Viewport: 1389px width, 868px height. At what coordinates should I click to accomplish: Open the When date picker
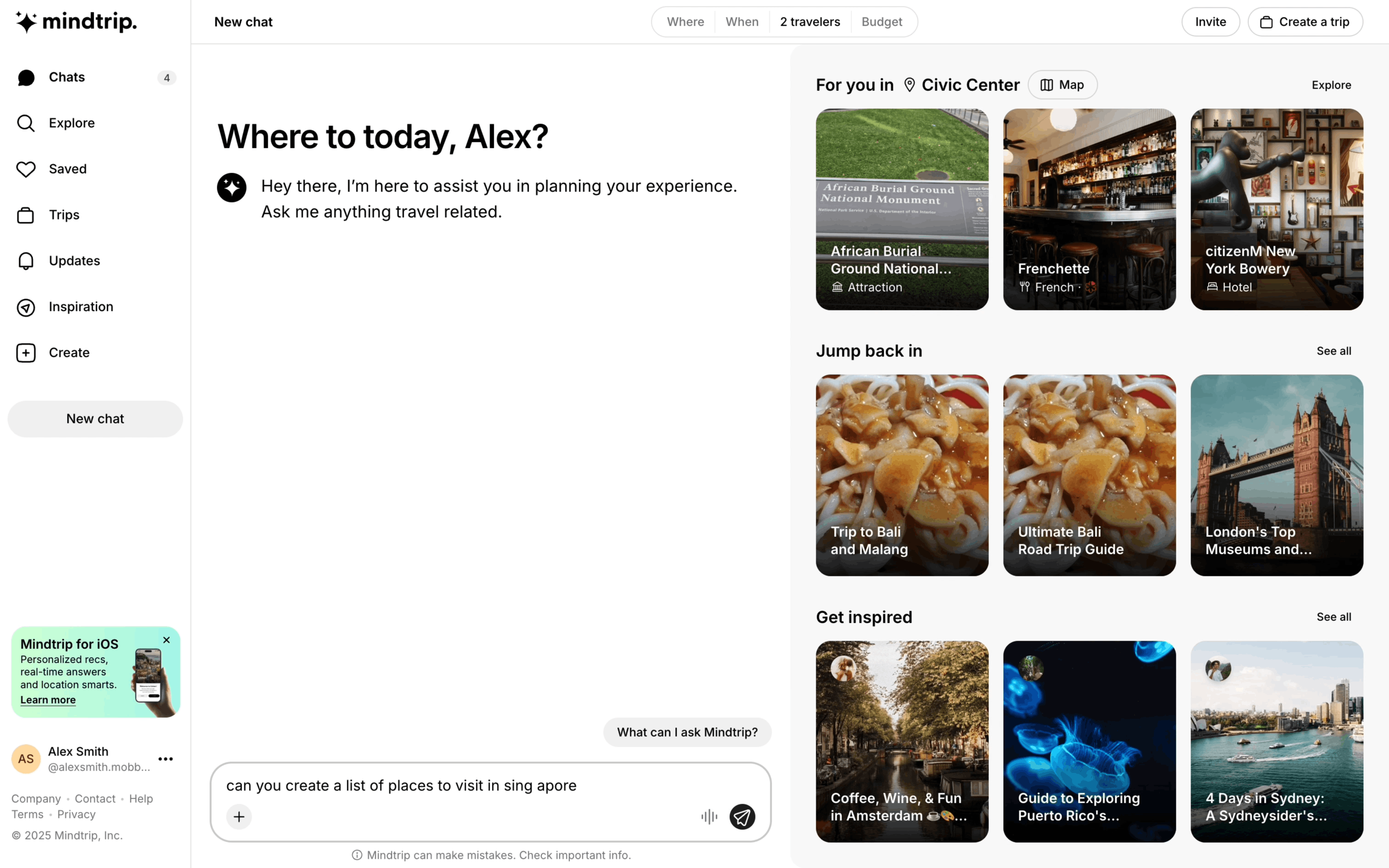point(741,22)
